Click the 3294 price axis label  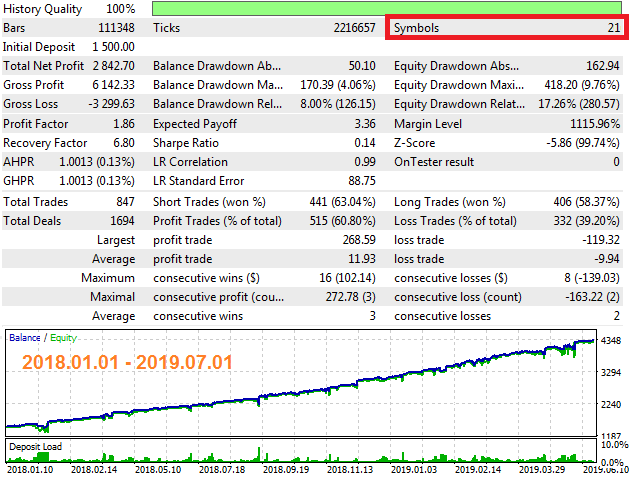611,372
